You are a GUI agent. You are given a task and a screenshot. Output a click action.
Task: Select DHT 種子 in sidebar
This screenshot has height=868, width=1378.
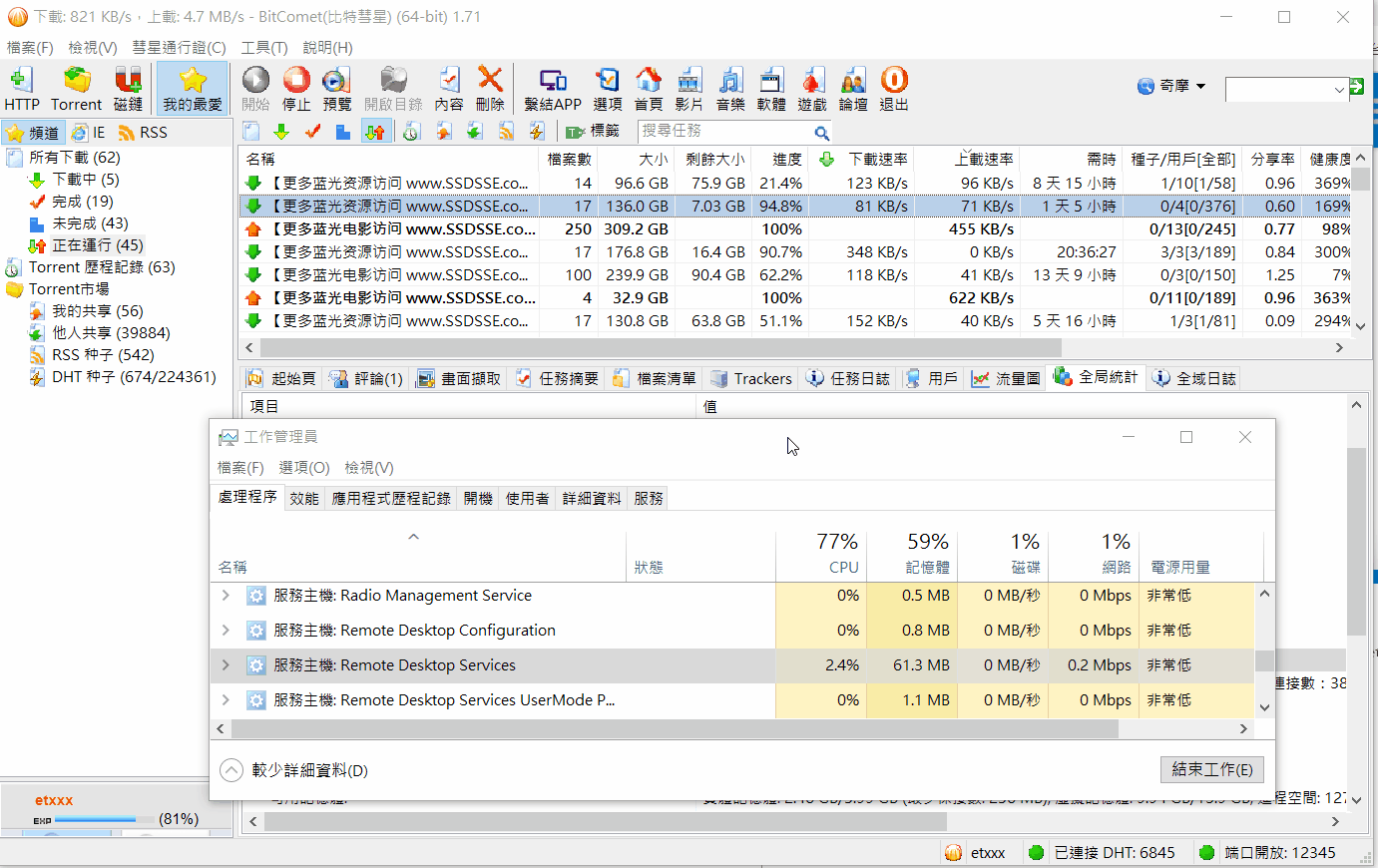coord(134,377)
